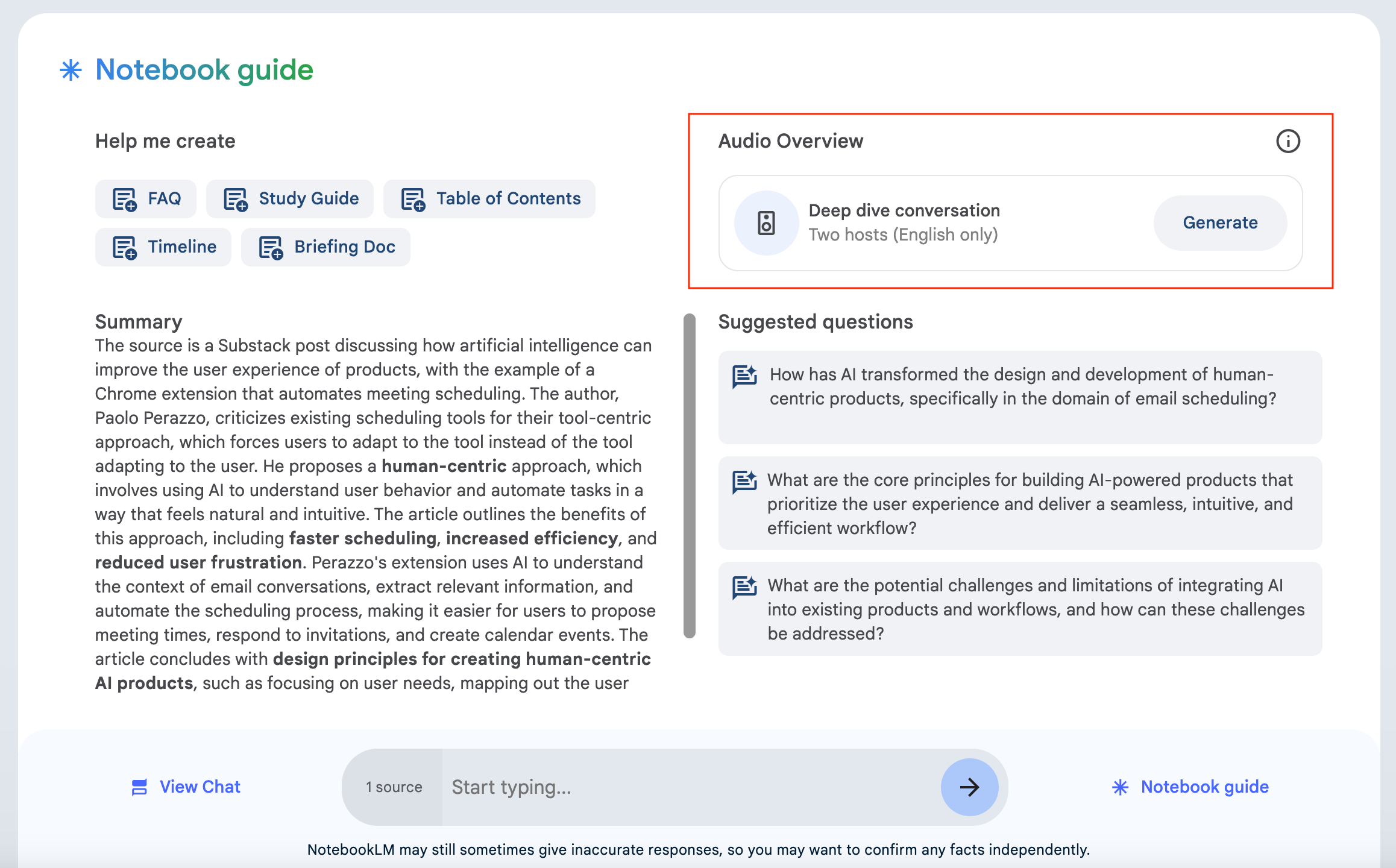Ask about challenges of integrating AI
The image size is (1396, 868).
click(x=1020, y=609)
